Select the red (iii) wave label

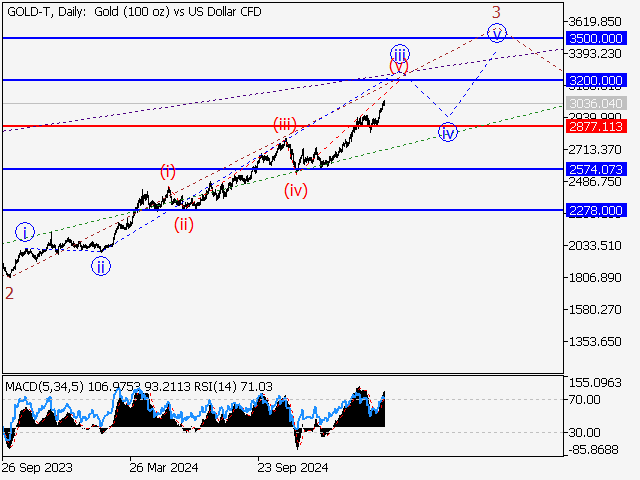click(x=286, y=124)
